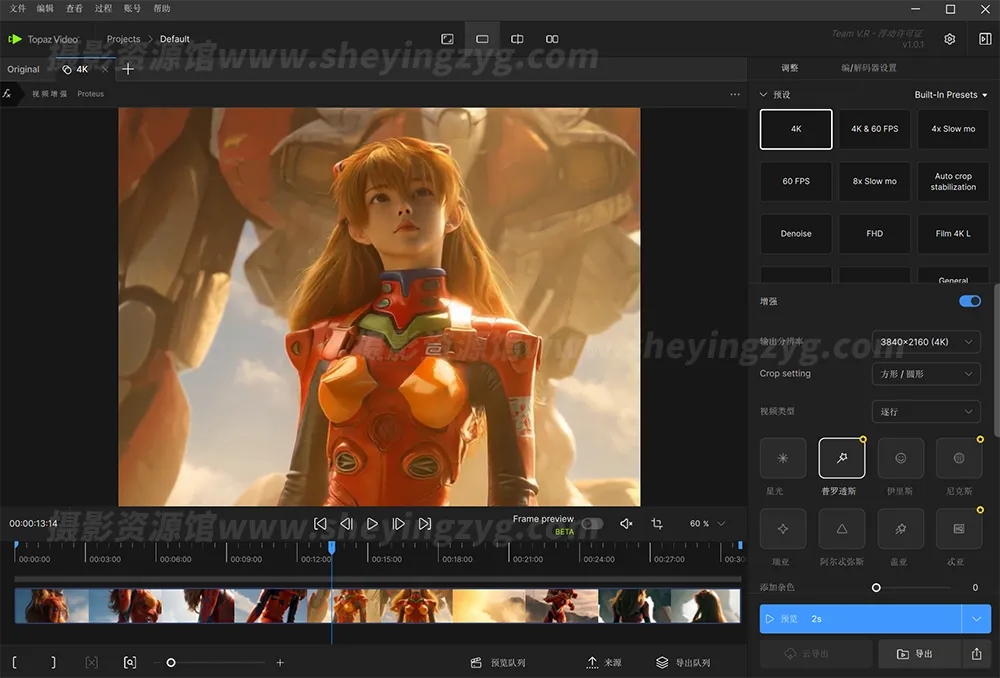Image resolution: width=1000 pixels, height=678 pixels.
Task: Pick the 阿尔忒弥斯 (Artemis) triangle model icon
Action: coord(842,528)
